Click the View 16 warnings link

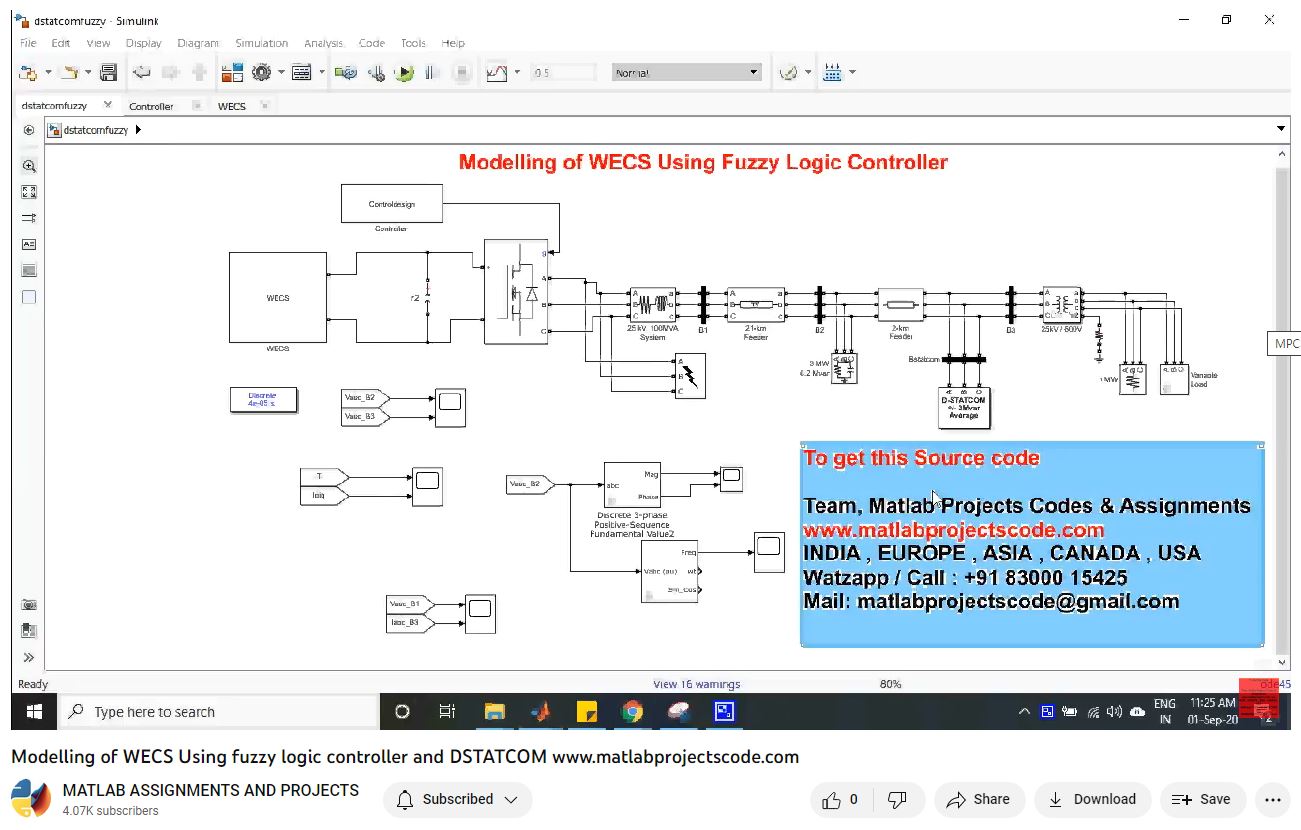point(696,684)
